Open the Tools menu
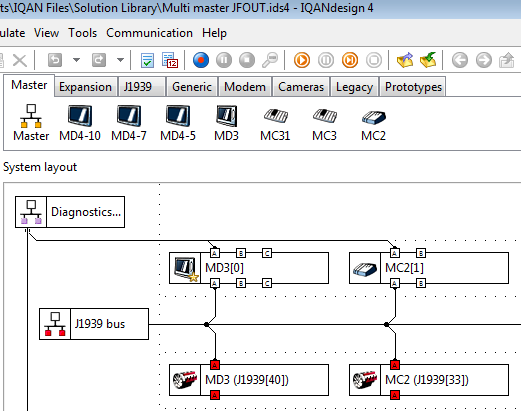521x411 pixels. (82, 33)
